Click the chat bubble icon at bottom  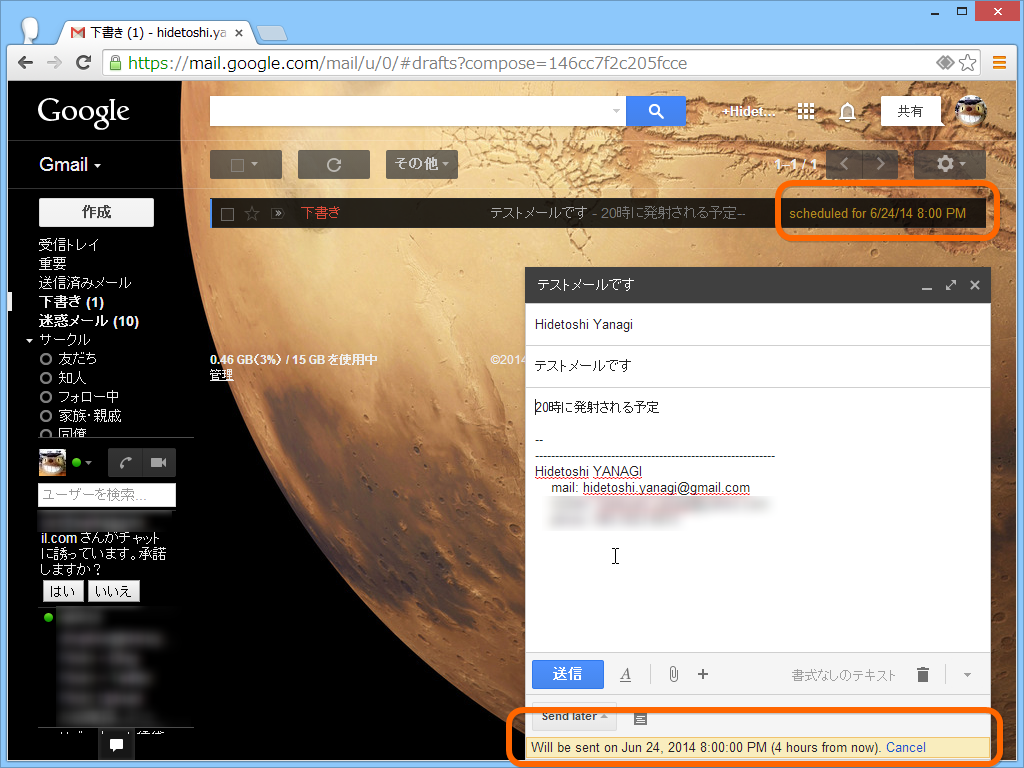pyautogui.click(x=116, y=744)
